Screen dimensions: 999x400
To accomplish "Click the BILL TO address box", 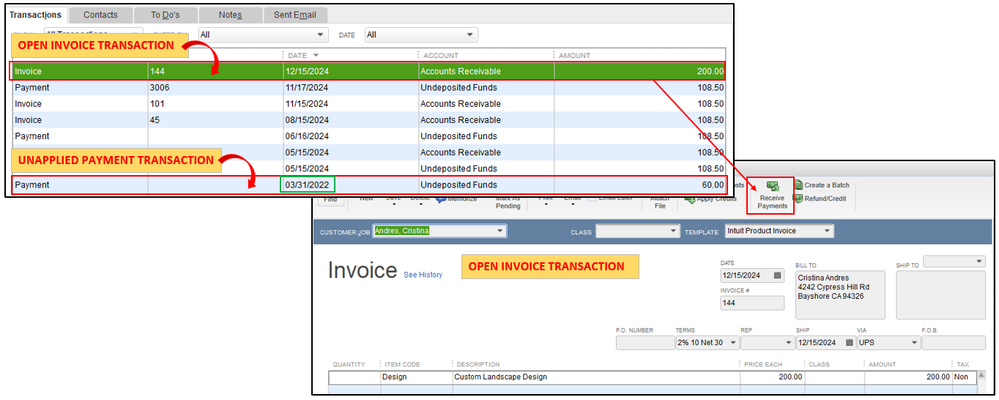I will pos(840,295).
